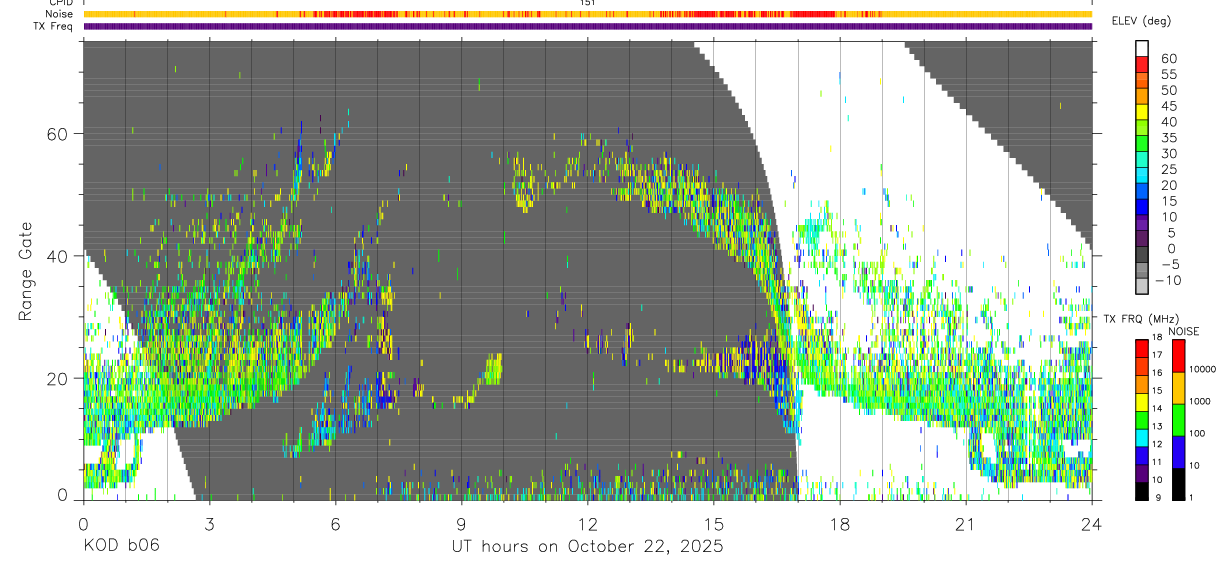Click y-axis Range Gate tick label 60
Screen dimensions: 1228x567
[57, 133]
